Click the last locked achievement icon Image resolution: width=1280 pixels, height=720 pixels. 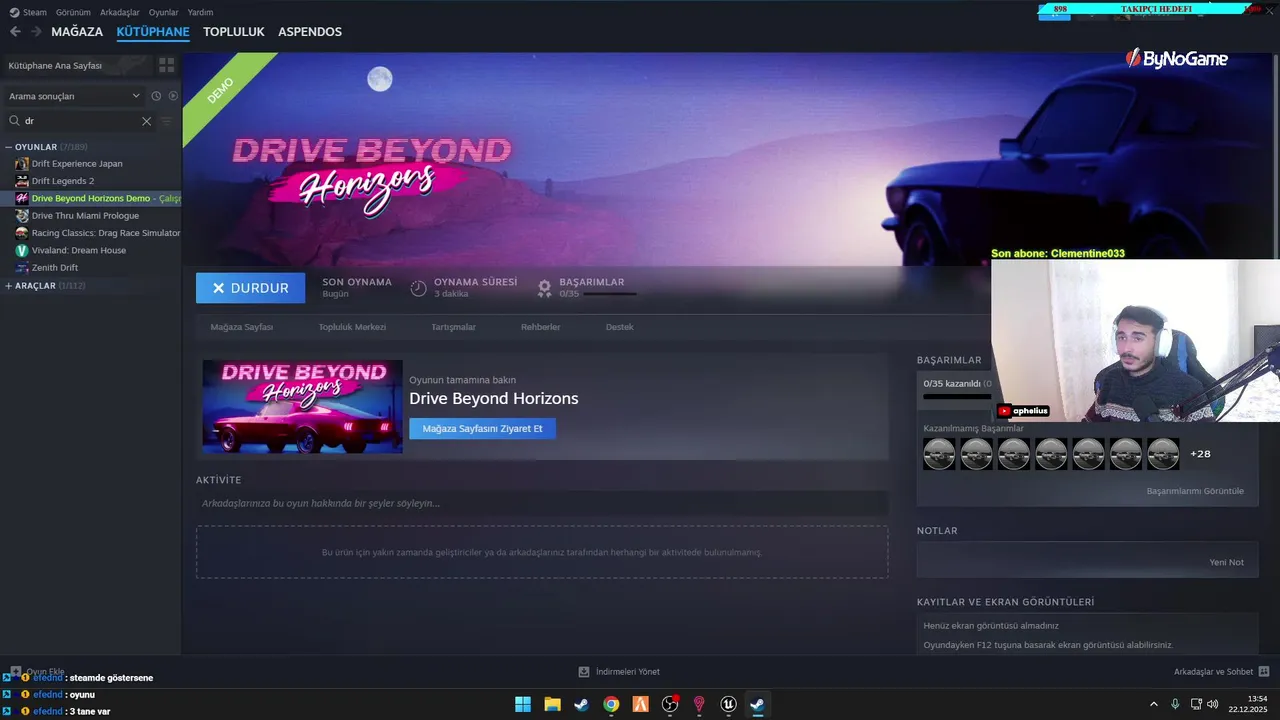[x=1163, y=454]
